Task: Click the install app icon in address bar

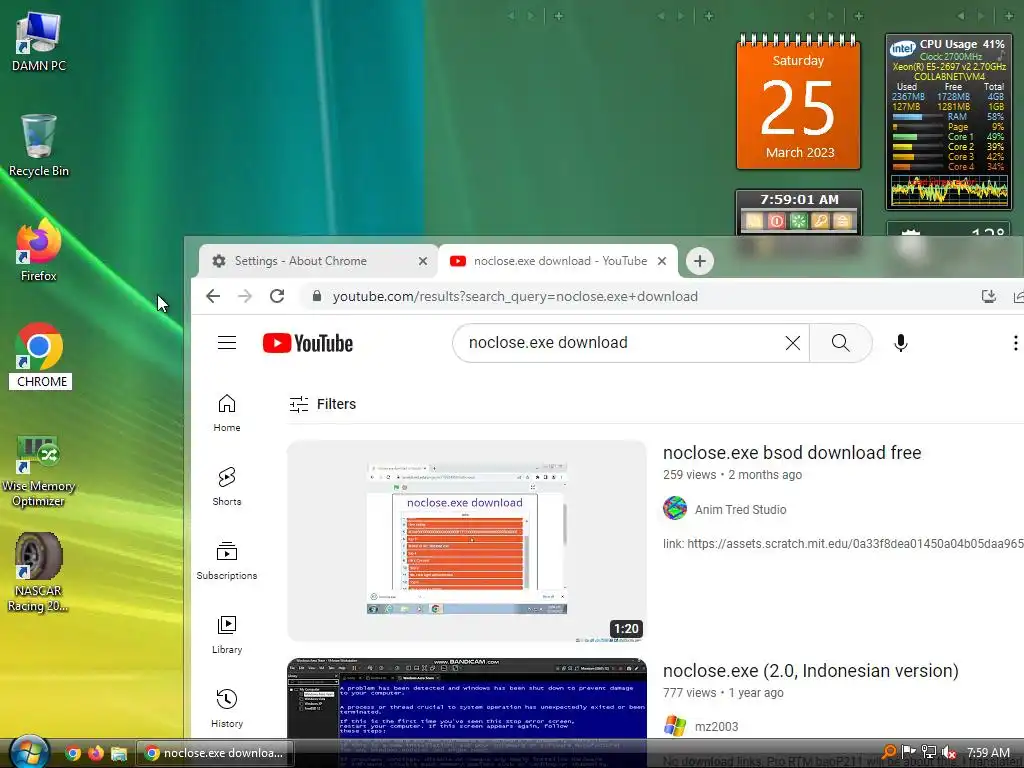Action: click(989, 296)
